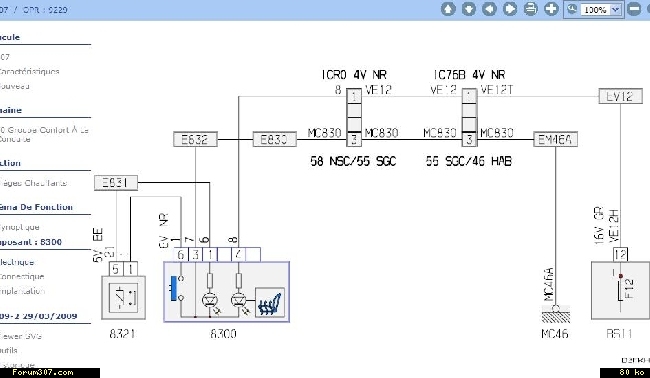Zoom out with the minus icon
This screenshot has width=650, height=378.
(634, 9)
